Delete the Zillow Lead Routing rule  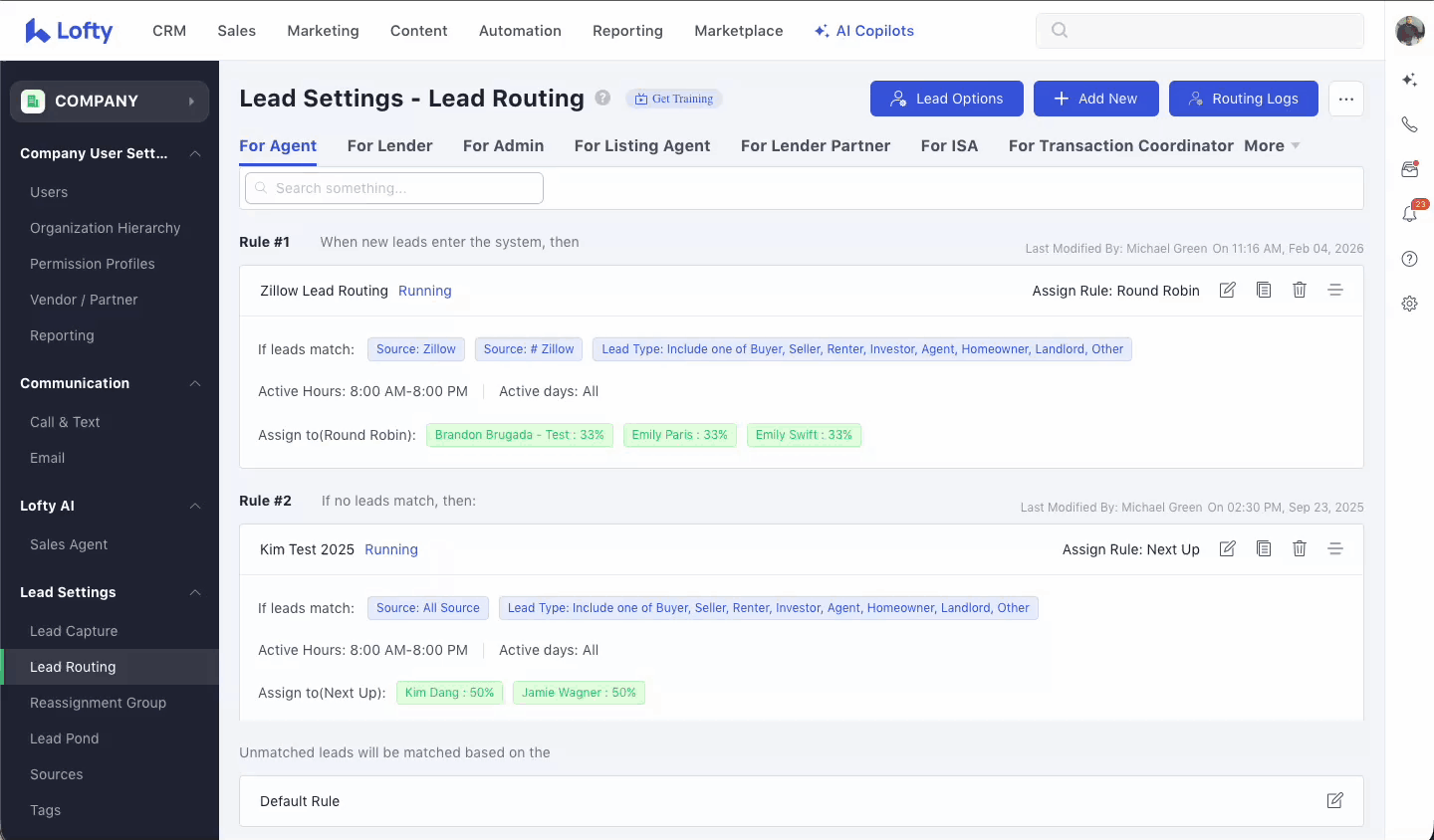coord(1300,290)
